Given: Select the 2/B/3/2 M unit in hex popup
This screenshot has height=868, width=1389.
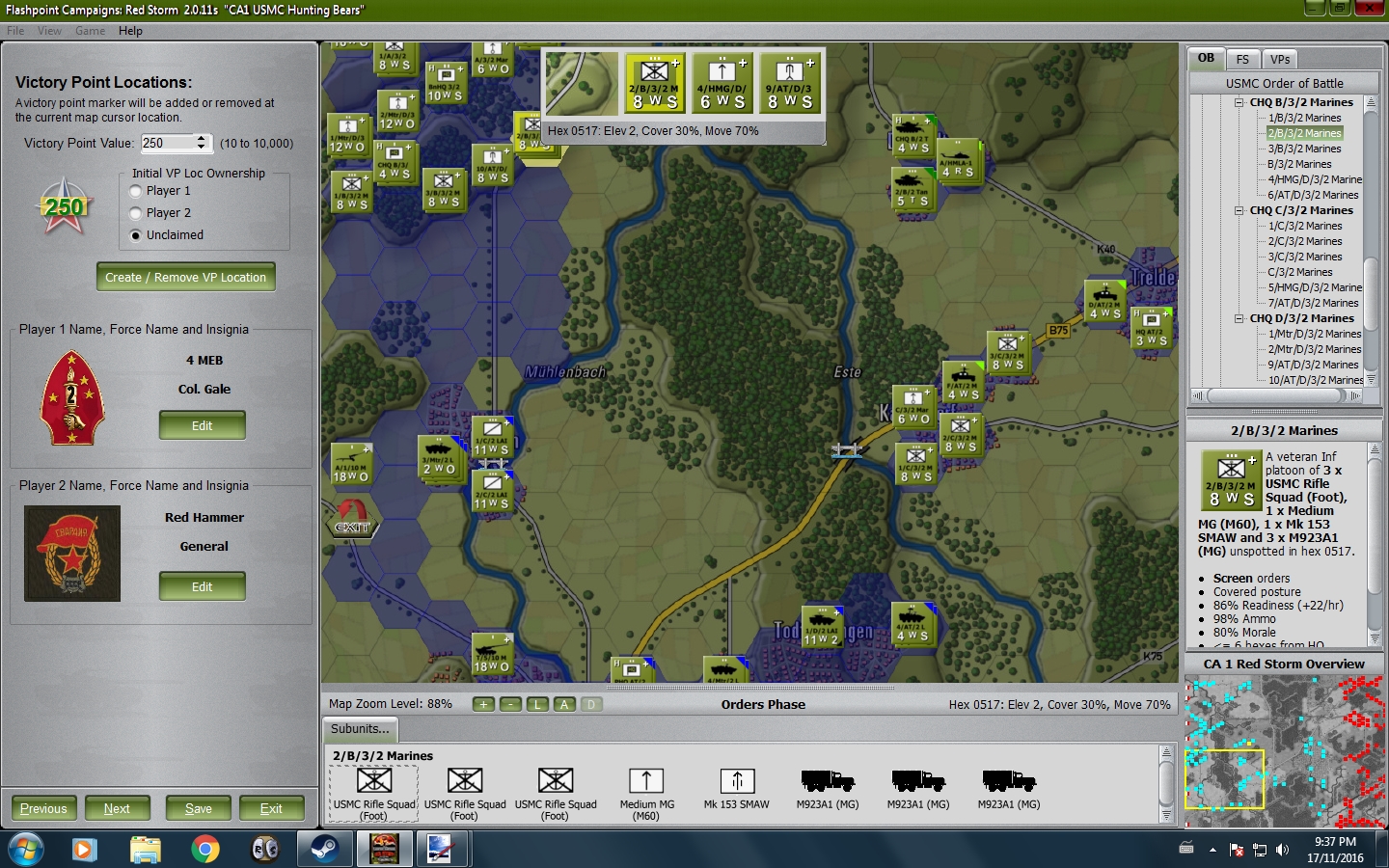Looking at the screenshot, I should (655, 83).
